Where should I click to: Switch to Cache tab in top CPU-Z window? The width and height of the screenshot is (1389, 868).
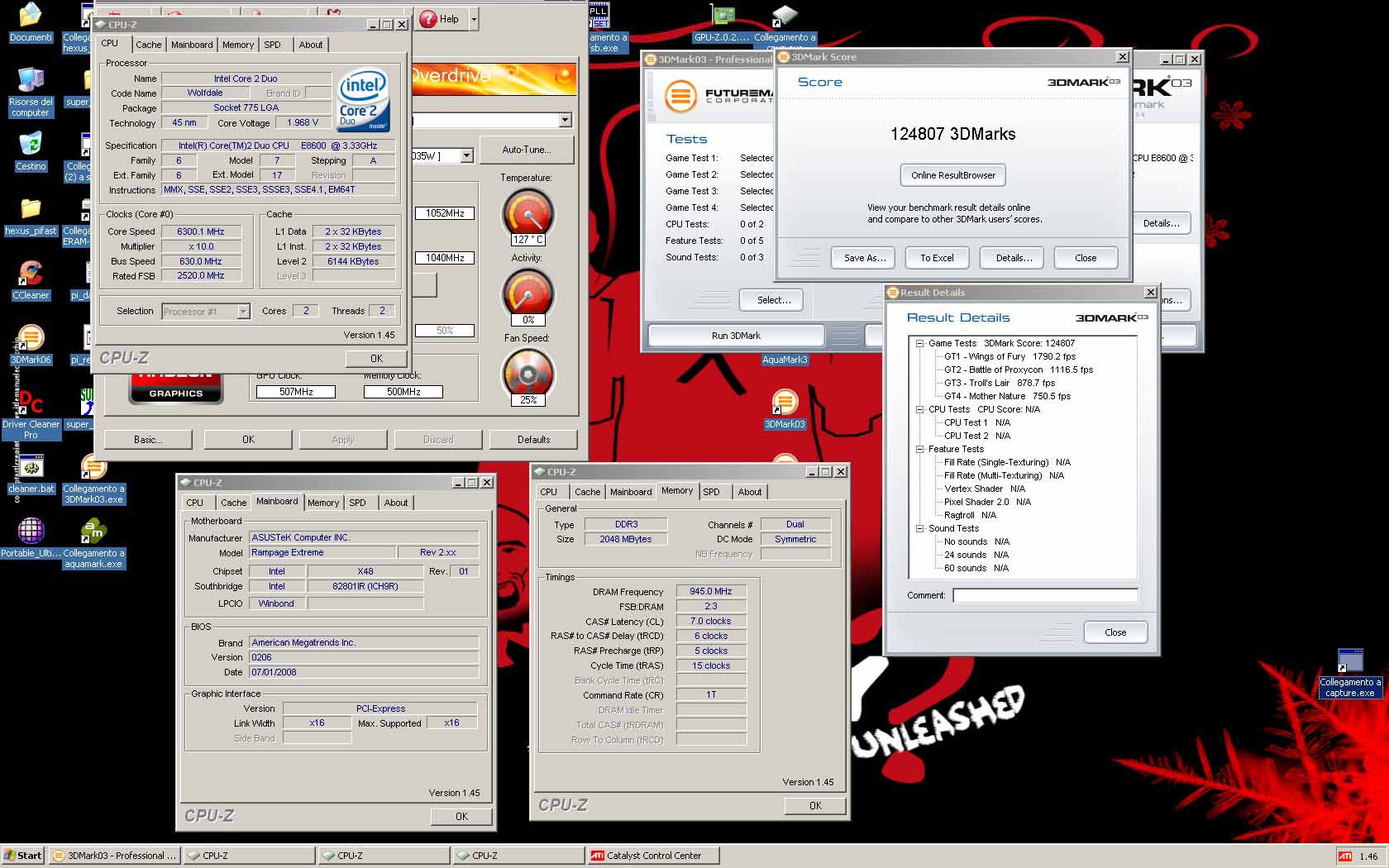coord(149,45)
